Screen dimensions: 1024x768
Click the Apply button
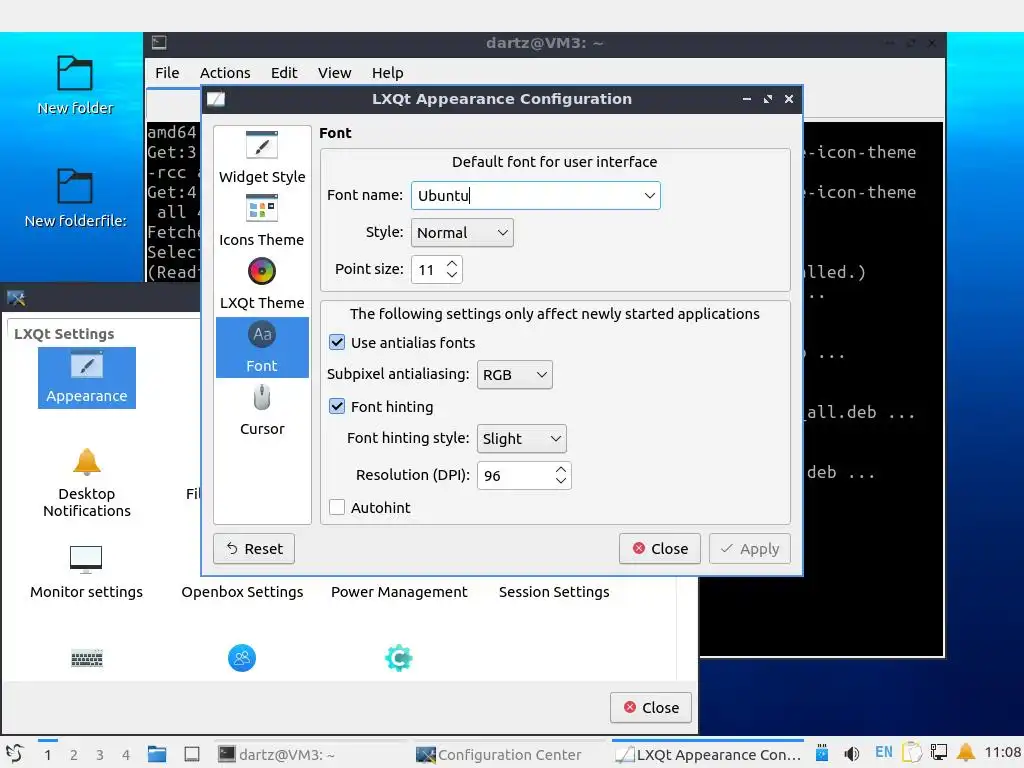(750, 549)
